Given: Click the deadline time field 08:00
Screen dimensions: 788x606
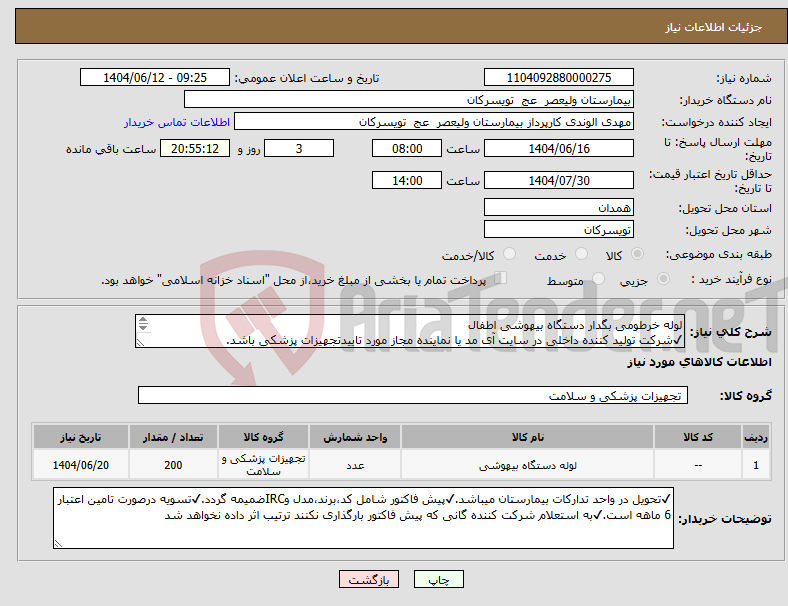Looking at the screenshot, I should point(407,148).
